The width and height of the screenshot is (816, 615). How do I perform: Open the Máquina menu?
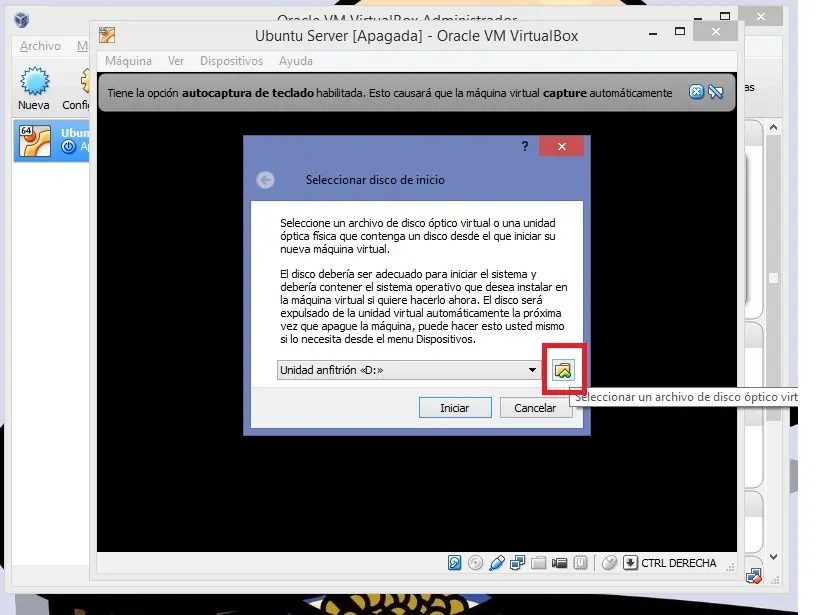coord(129,61)
